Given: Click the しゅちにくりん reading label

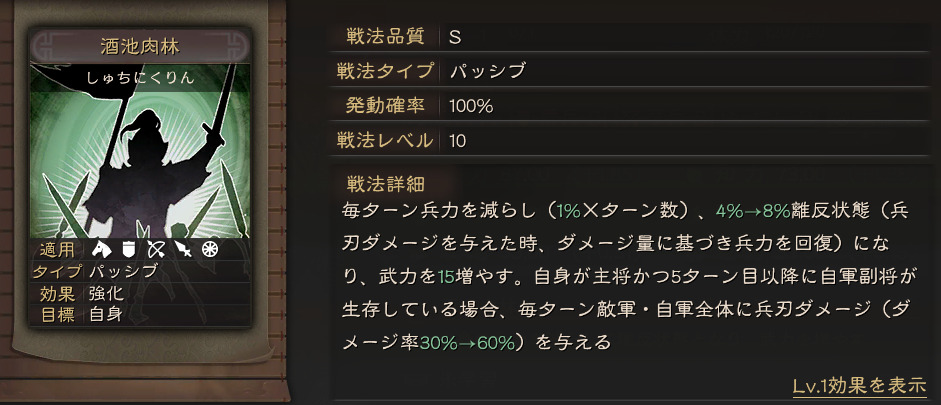Looking at the screenshot, I should pyautogui.click(x=140, y=77).
